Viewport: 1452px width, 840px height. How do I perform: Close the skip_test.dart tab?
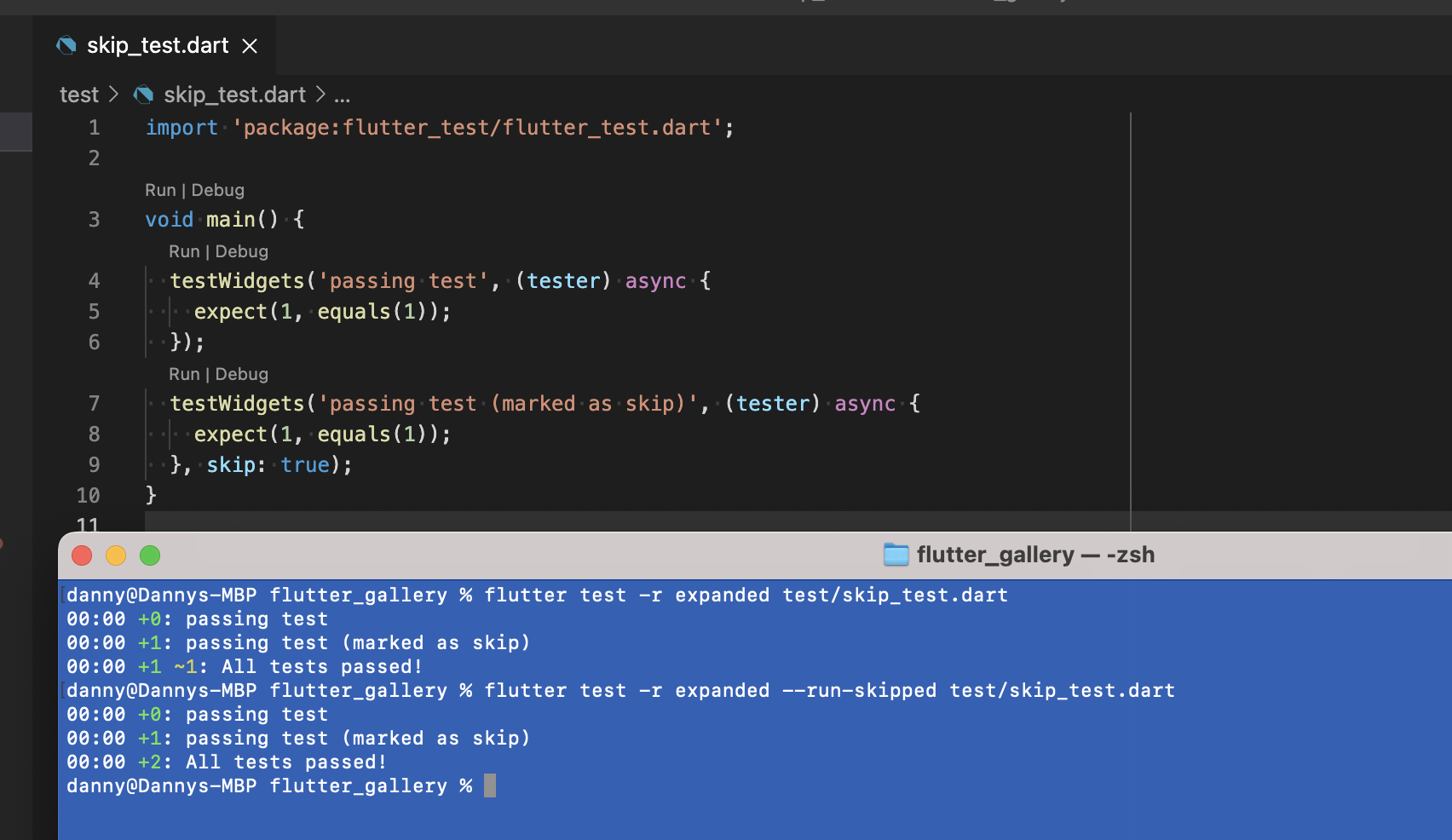click(x=250, y=46)
